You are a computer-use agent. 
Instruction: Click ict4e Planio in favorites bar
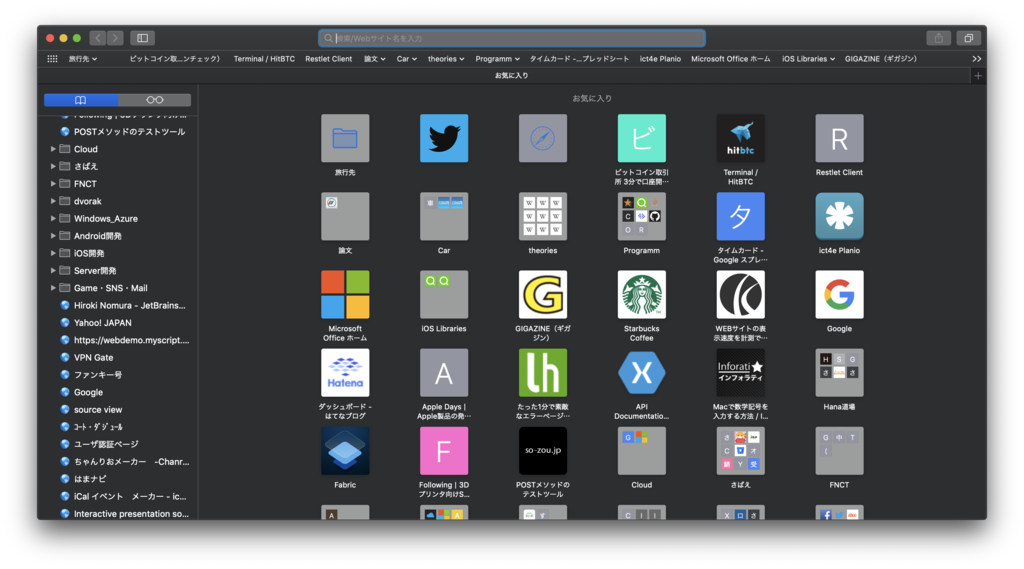pyautogui.click(x=660, y=59)
